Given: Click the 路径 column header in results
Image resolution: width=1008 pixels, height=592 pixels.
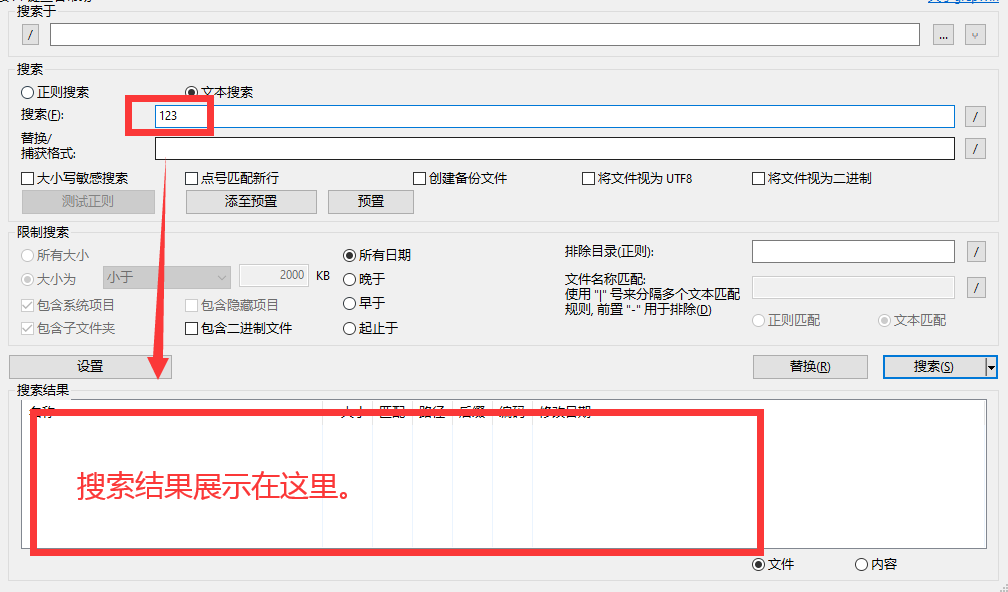Looking at the screenshot, I should point(431,411).
